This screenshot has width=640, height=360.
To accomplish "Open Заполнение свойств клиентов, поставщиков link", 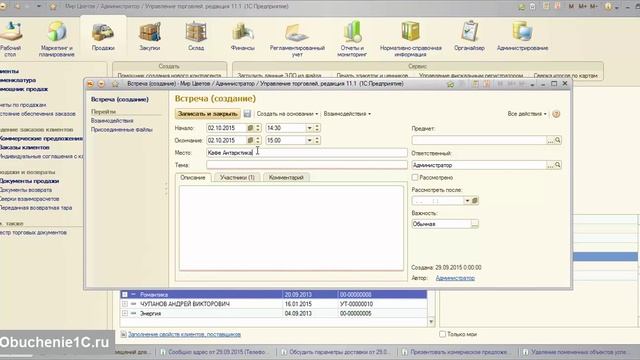I will (184, 334).
